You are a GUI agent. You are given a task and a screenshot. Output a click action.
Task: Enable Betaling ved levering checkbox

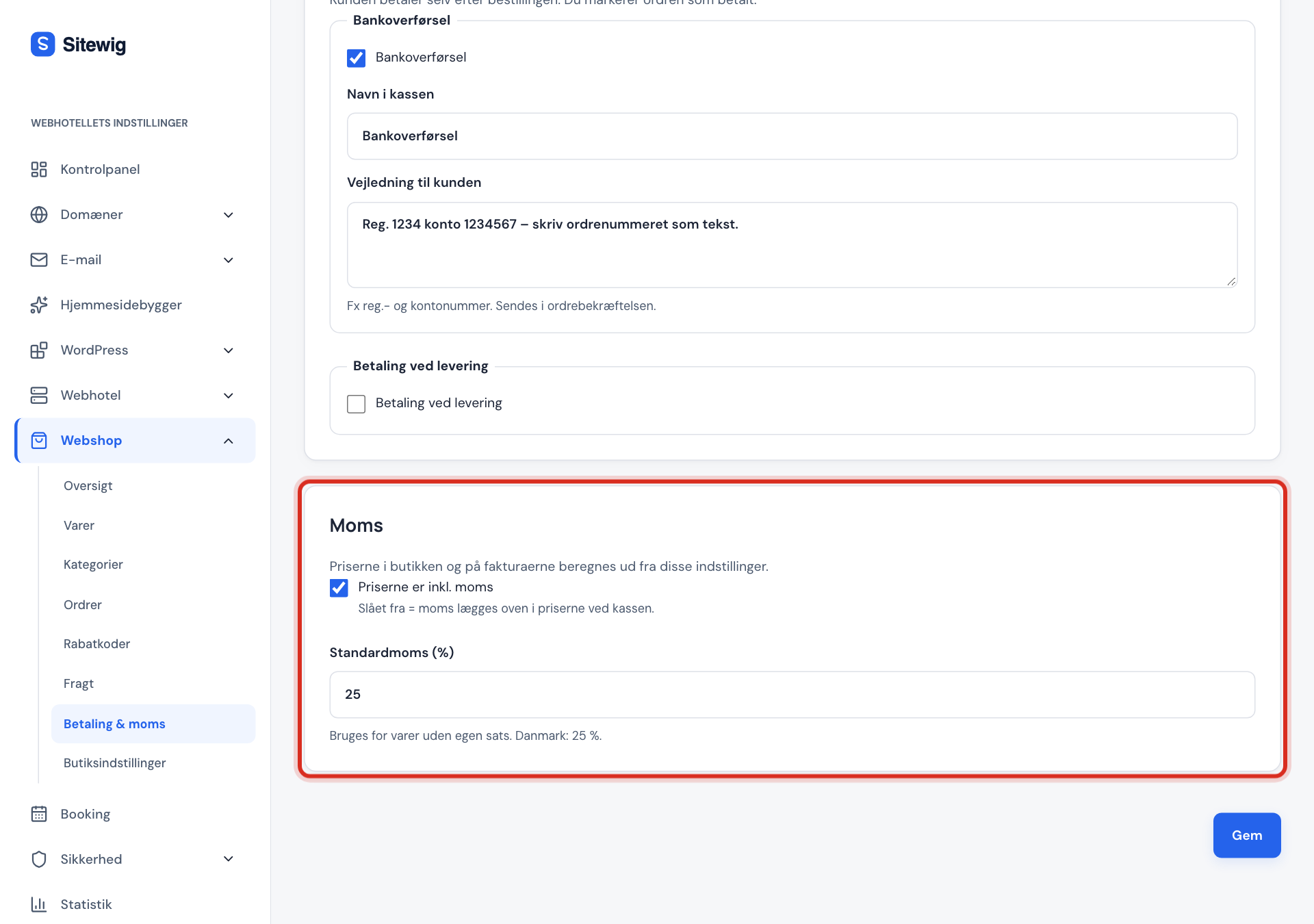[x=356, y=404]
